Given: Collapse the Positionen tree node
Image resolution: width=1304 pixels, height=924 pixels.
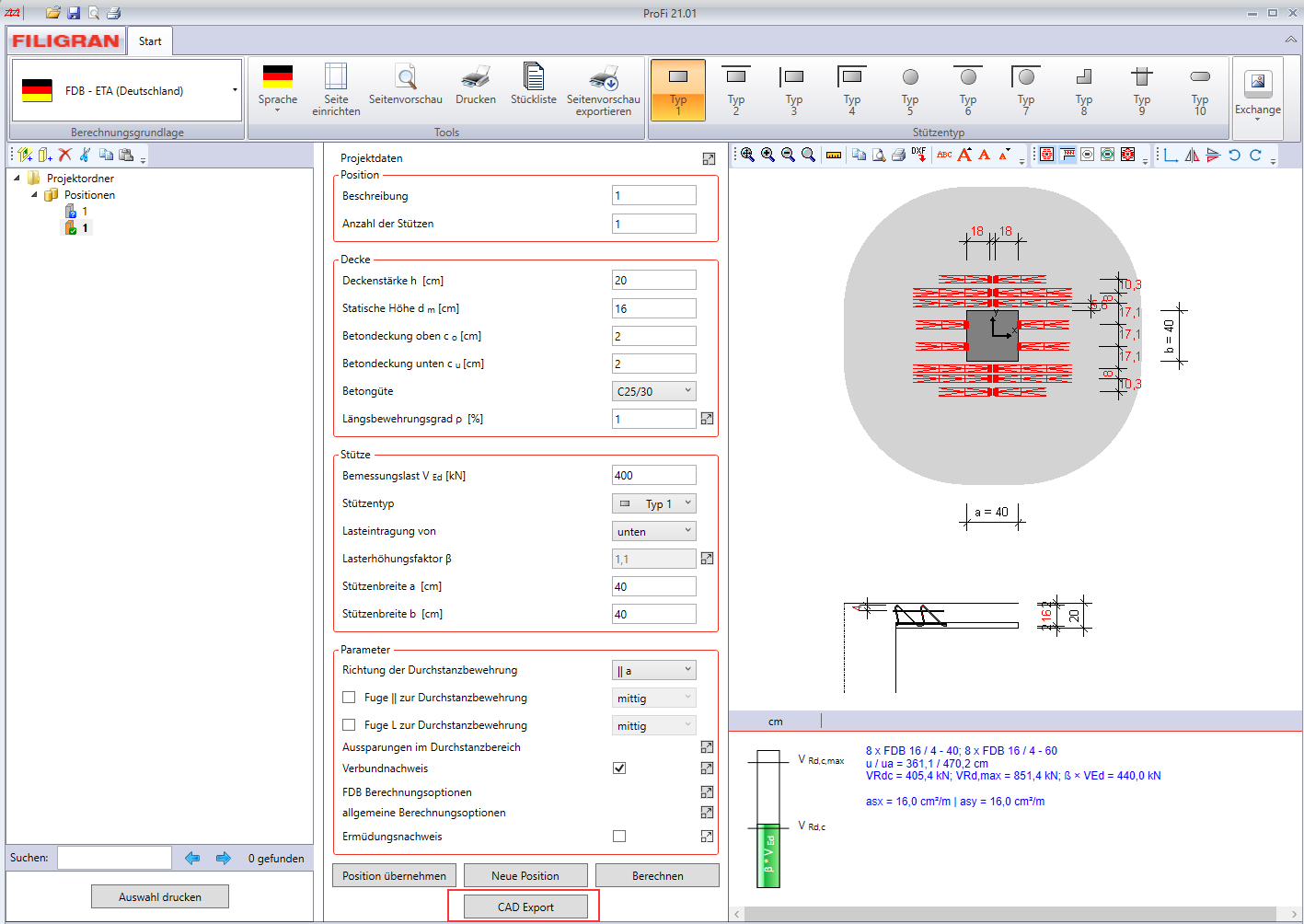Looking at the screenshot, I should 34,195.
